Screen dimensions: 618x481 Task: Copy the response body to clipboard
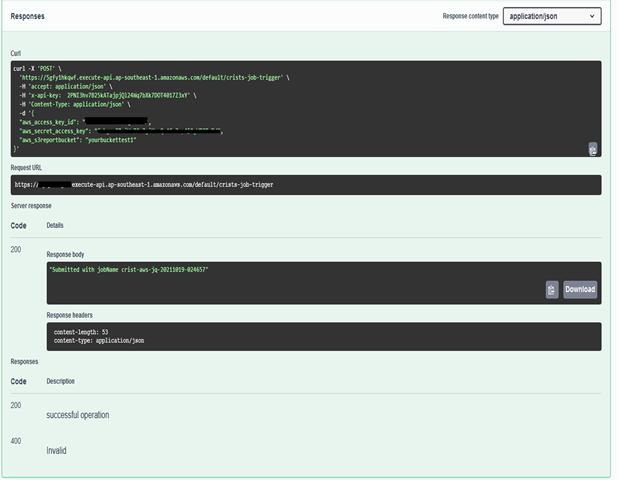pos(552,289)
